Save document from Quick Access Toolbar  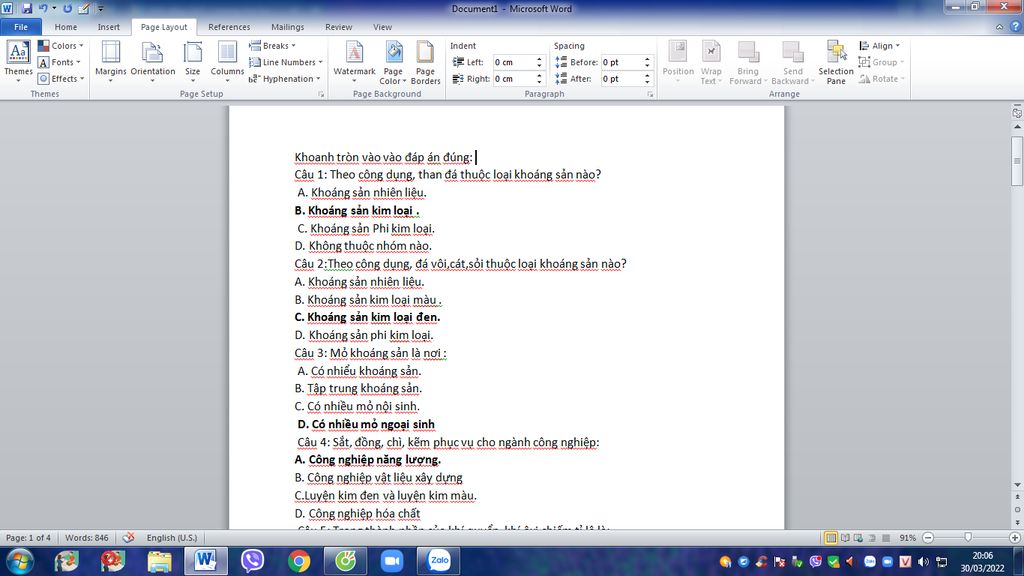[x=27, y=8]
